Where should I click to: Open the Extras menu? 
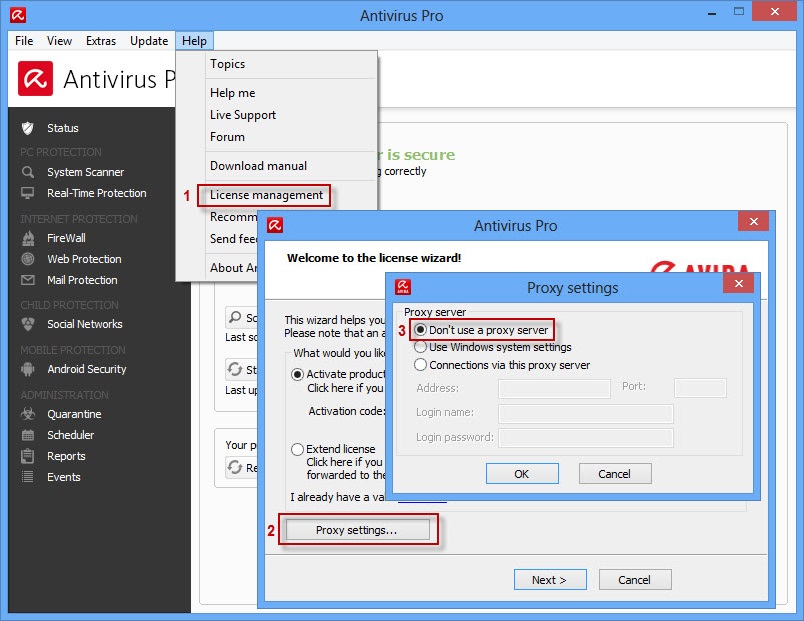(x=101, y=41)
